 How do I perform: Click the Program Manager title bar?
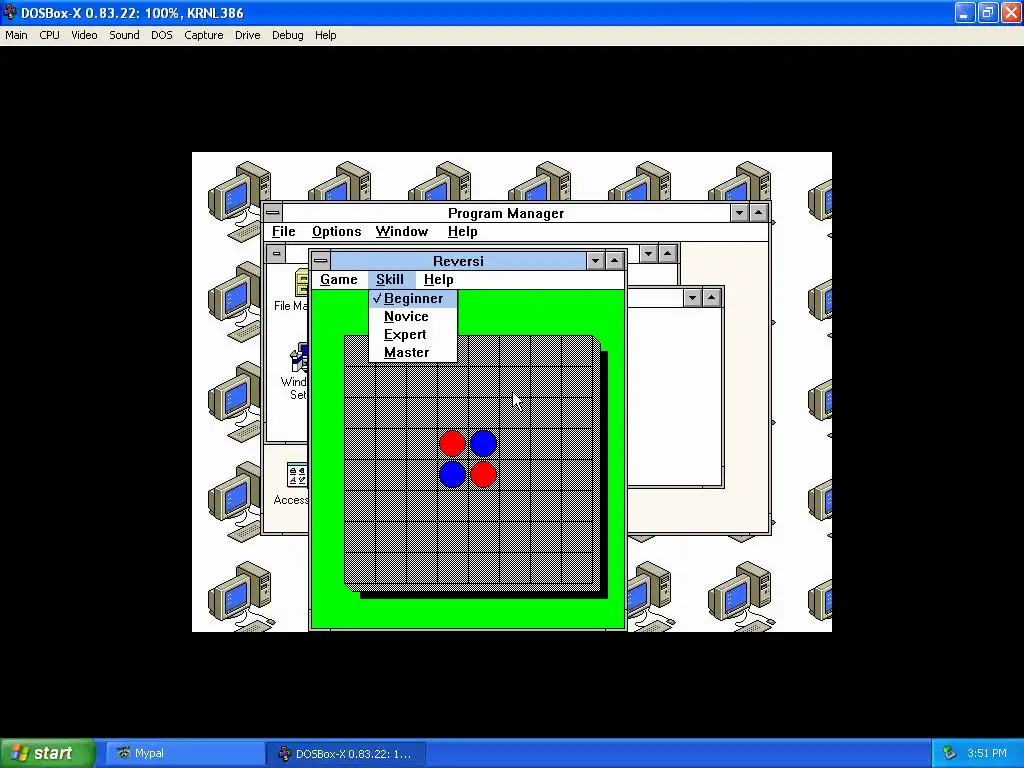pyautogui.click(x=506, y=213)
